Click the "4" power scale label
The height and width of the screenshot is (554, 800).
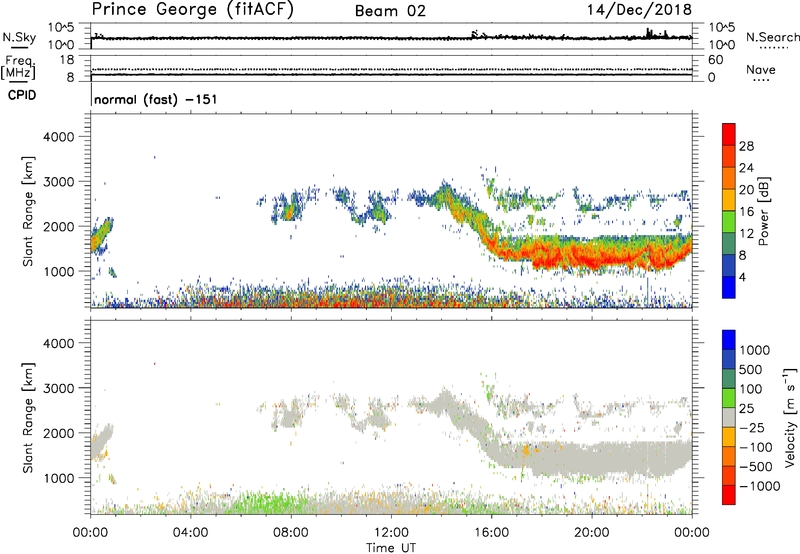(742, 277)
